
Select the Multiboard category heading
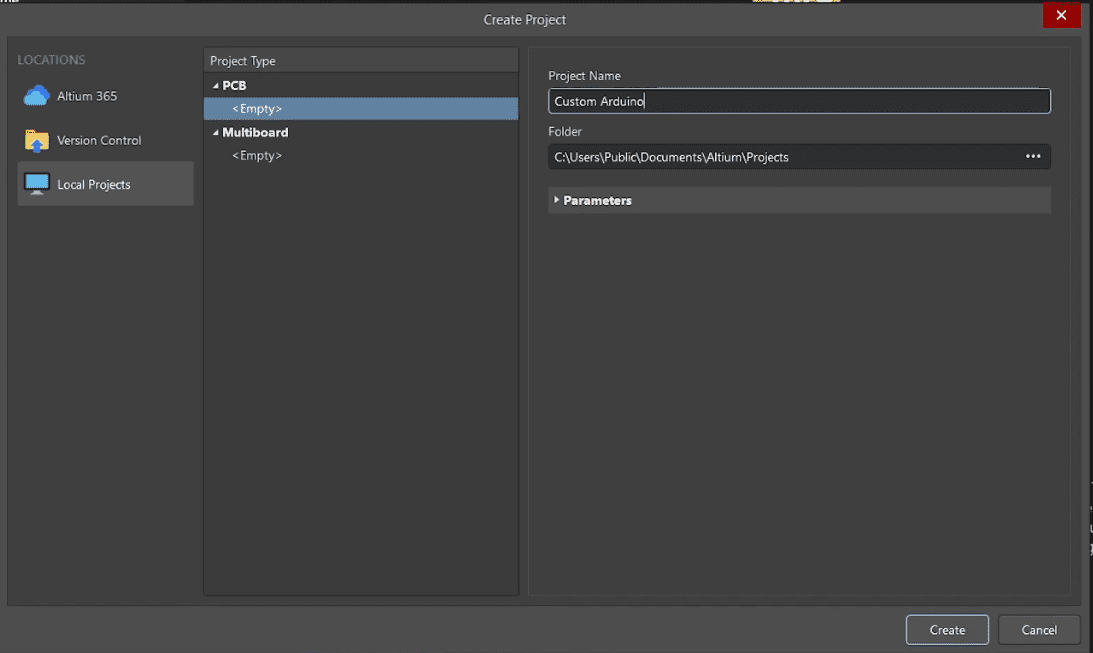pyautogui.click(x=255, y=133)
